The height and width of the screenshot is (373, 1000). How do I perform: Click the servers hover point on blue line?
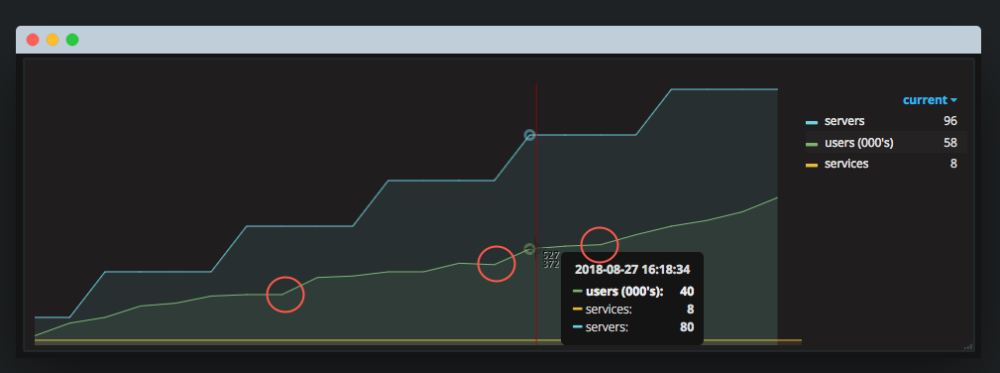pos(529,135)
